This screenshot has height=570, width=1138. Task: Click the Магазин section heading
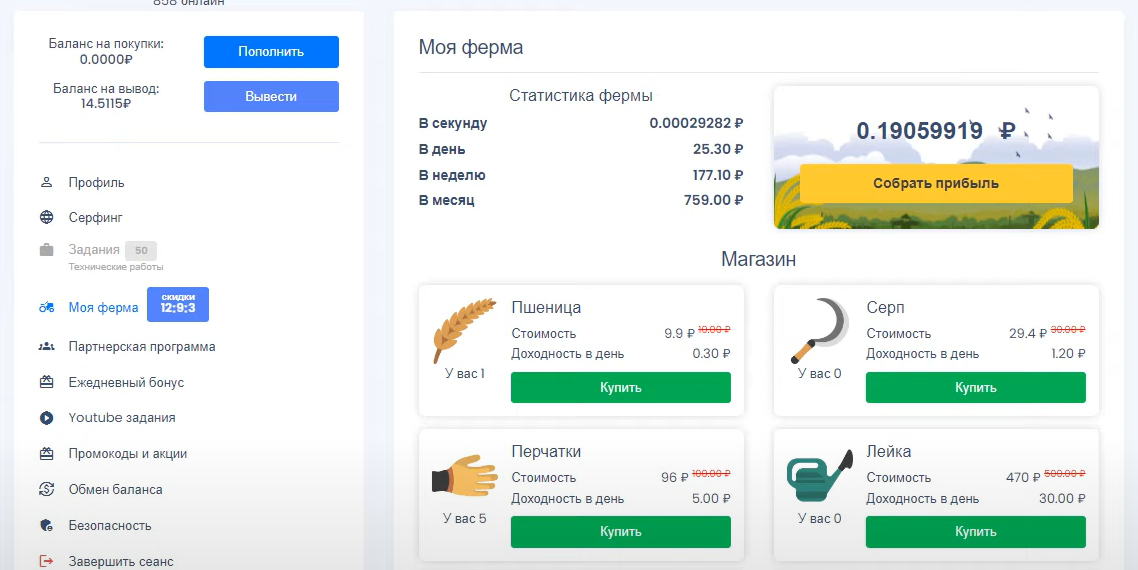pyautogui.click(x=758, y=258)
